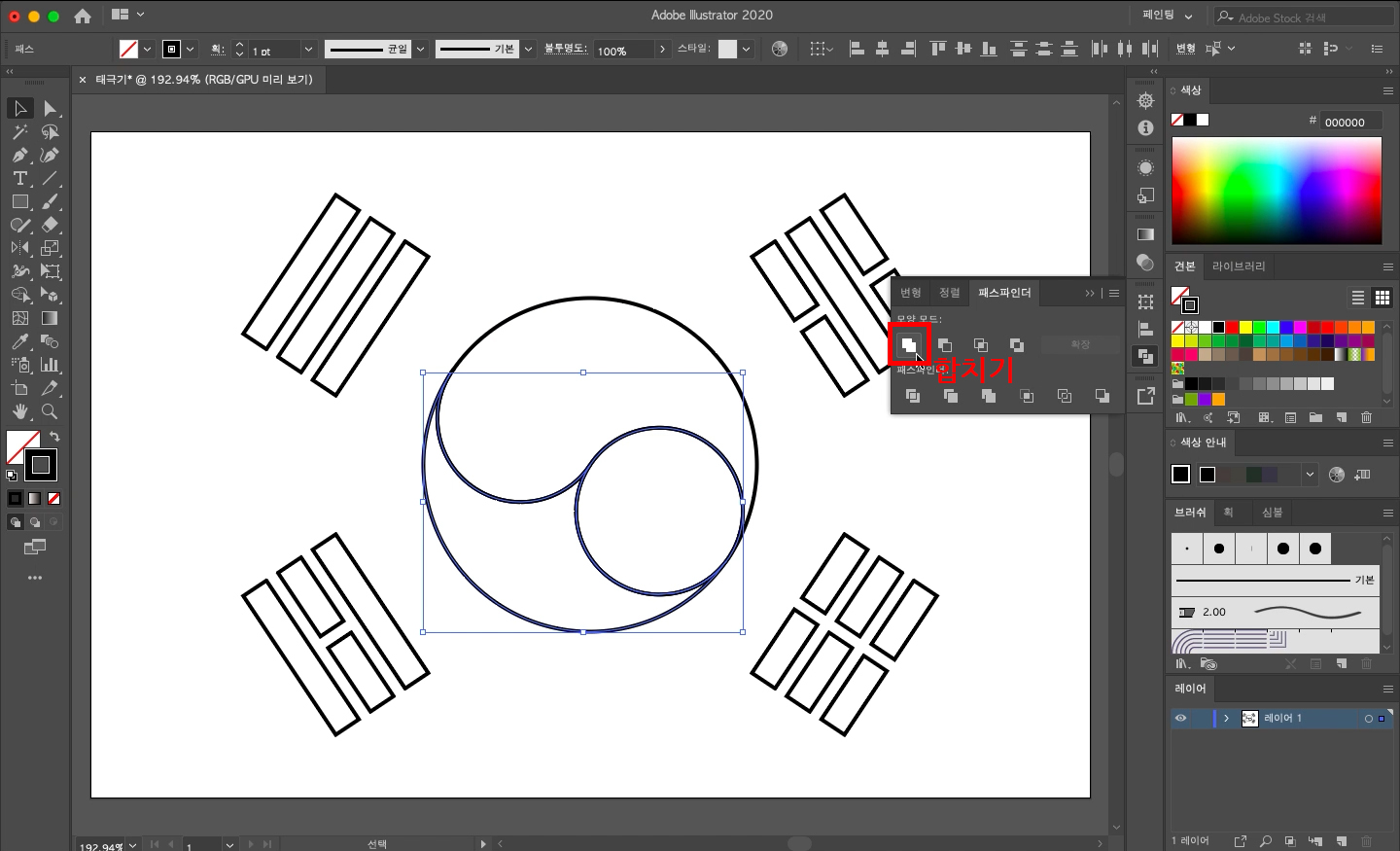The image size is (1400, 851).
Task: Click the 확장 expand button in Pathfinder
Action: 1080,344
